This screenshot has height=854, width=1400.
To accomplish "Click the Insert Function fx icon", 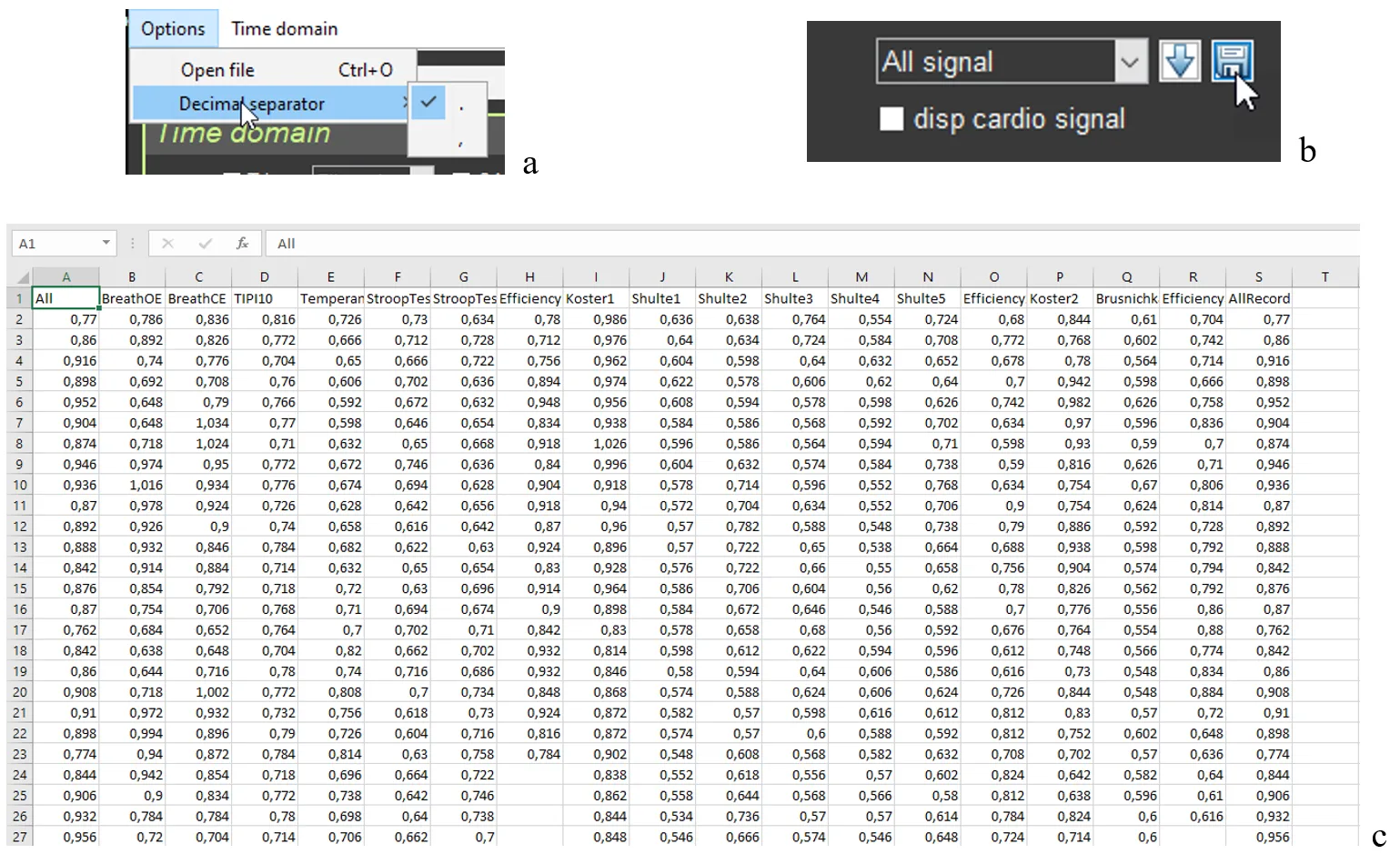I will (x=242, y=244).
